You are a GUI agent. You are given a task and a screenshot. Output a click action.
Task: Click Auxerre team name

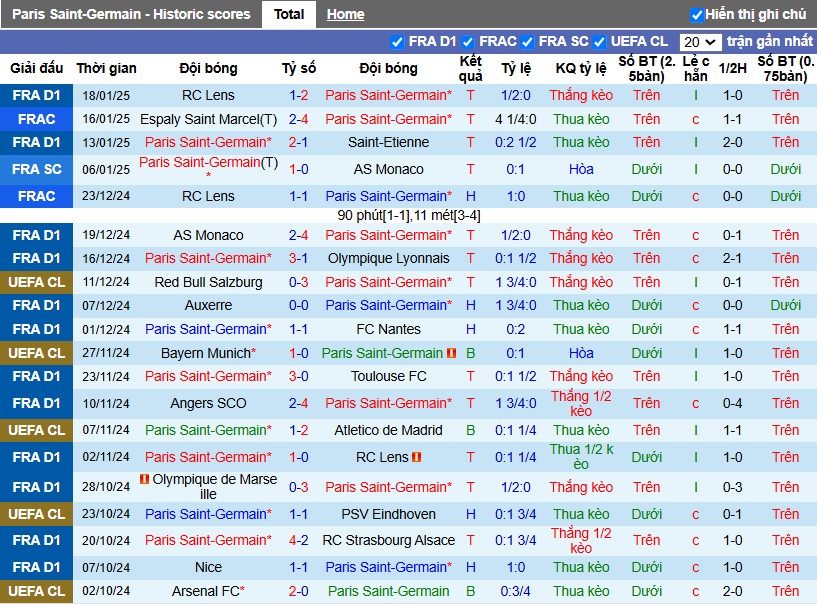click(208, 305)
